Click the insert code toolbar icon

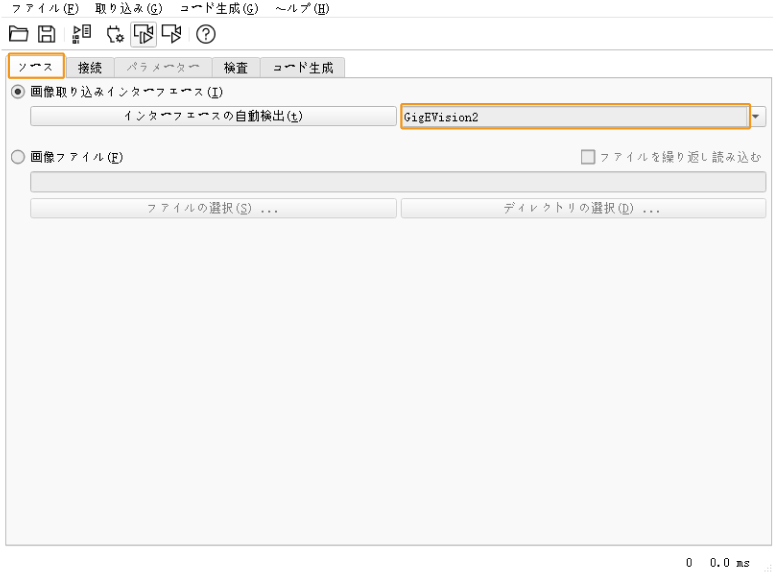(81, 34)
